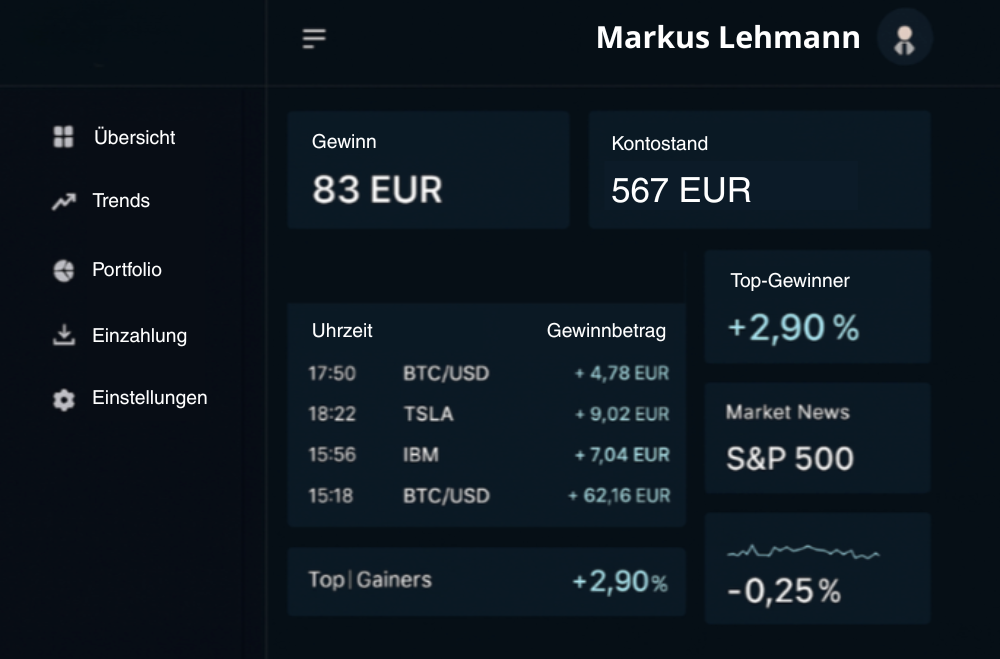The height and width of the screenshot is (659, 1000).
Task: Click the Einzahlung download icon
Action: (62, 335)
